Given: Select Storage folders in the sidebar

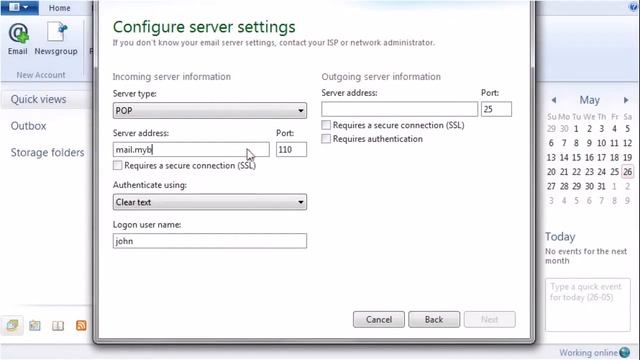Looking at the screenshot, I should (47, 152).
